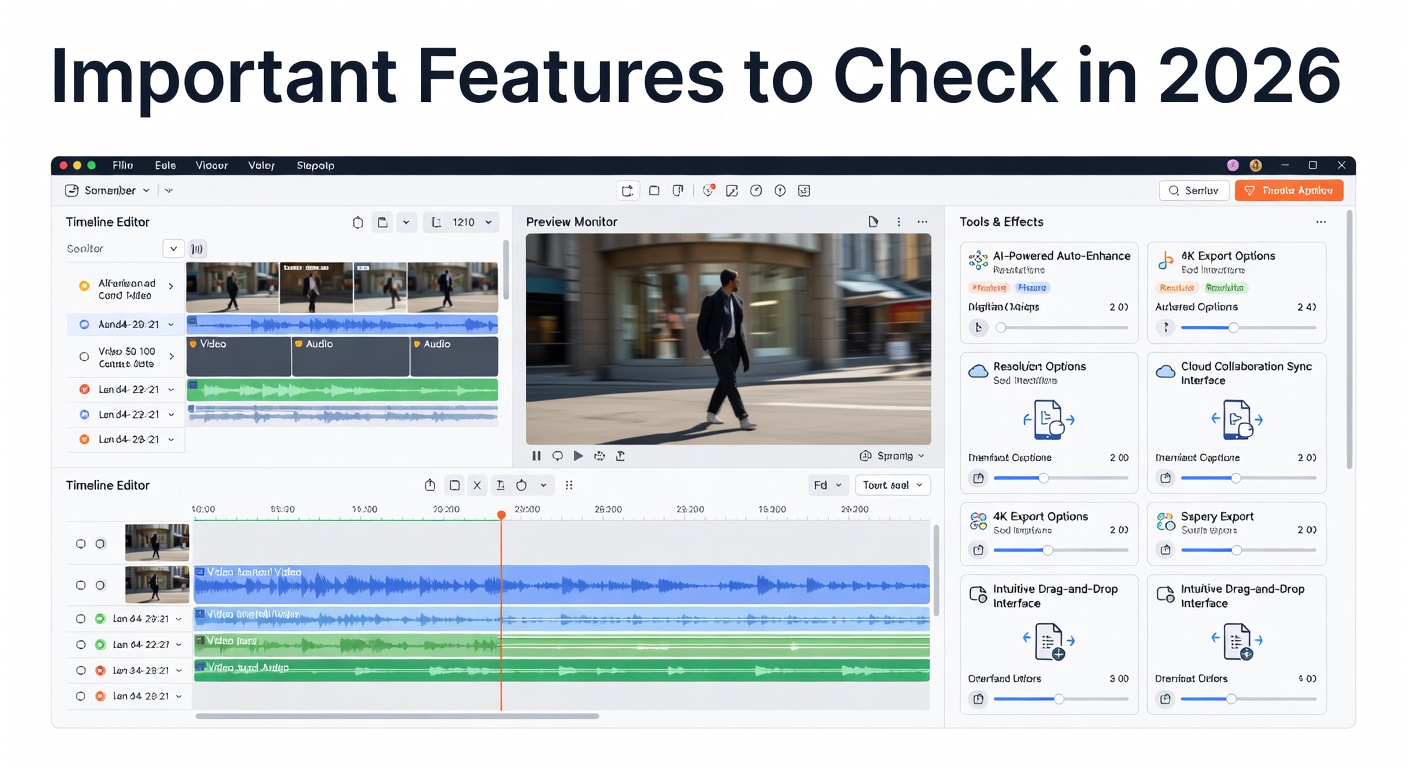
Task: Click the purple avatar icon in title bar
Action: pos(1233,165)
